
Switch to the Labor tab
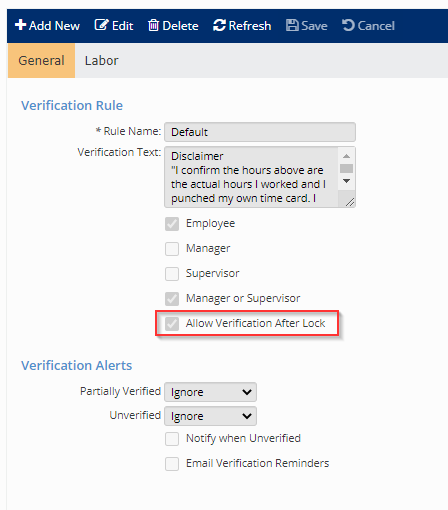point(101,61)
